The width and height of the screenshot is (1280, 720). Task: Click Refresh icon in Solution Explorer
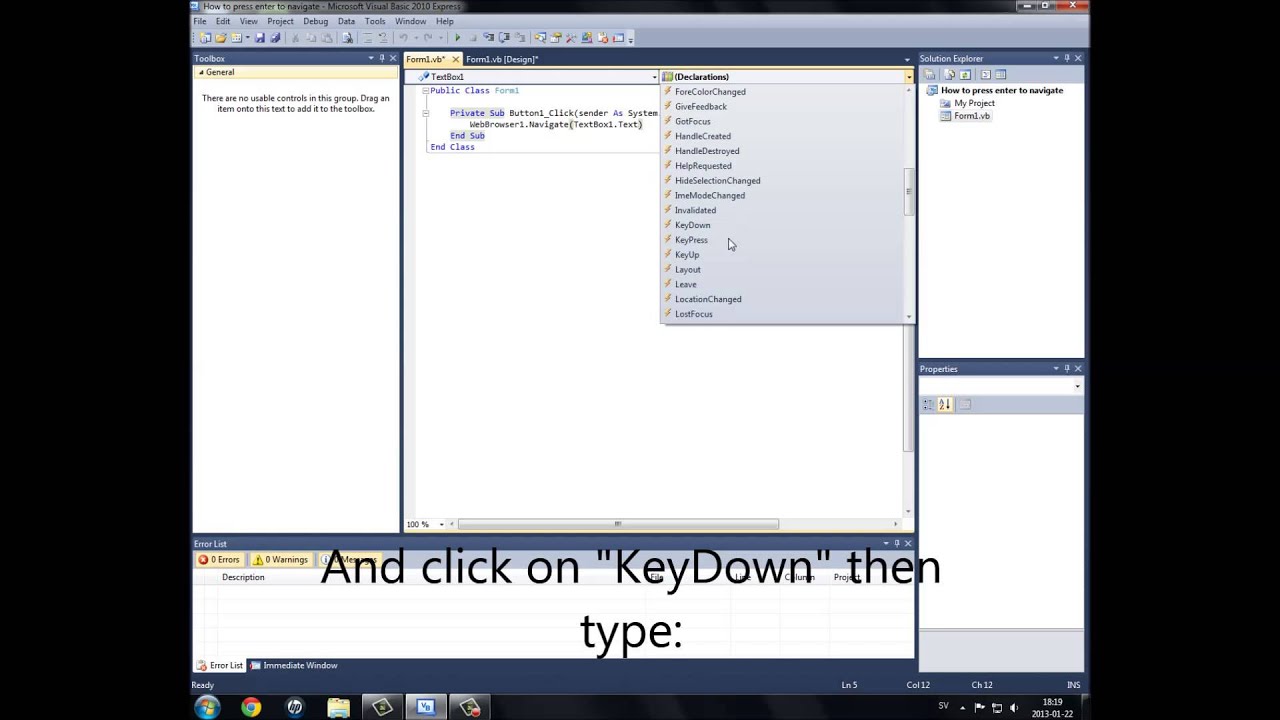click(965, 75)
